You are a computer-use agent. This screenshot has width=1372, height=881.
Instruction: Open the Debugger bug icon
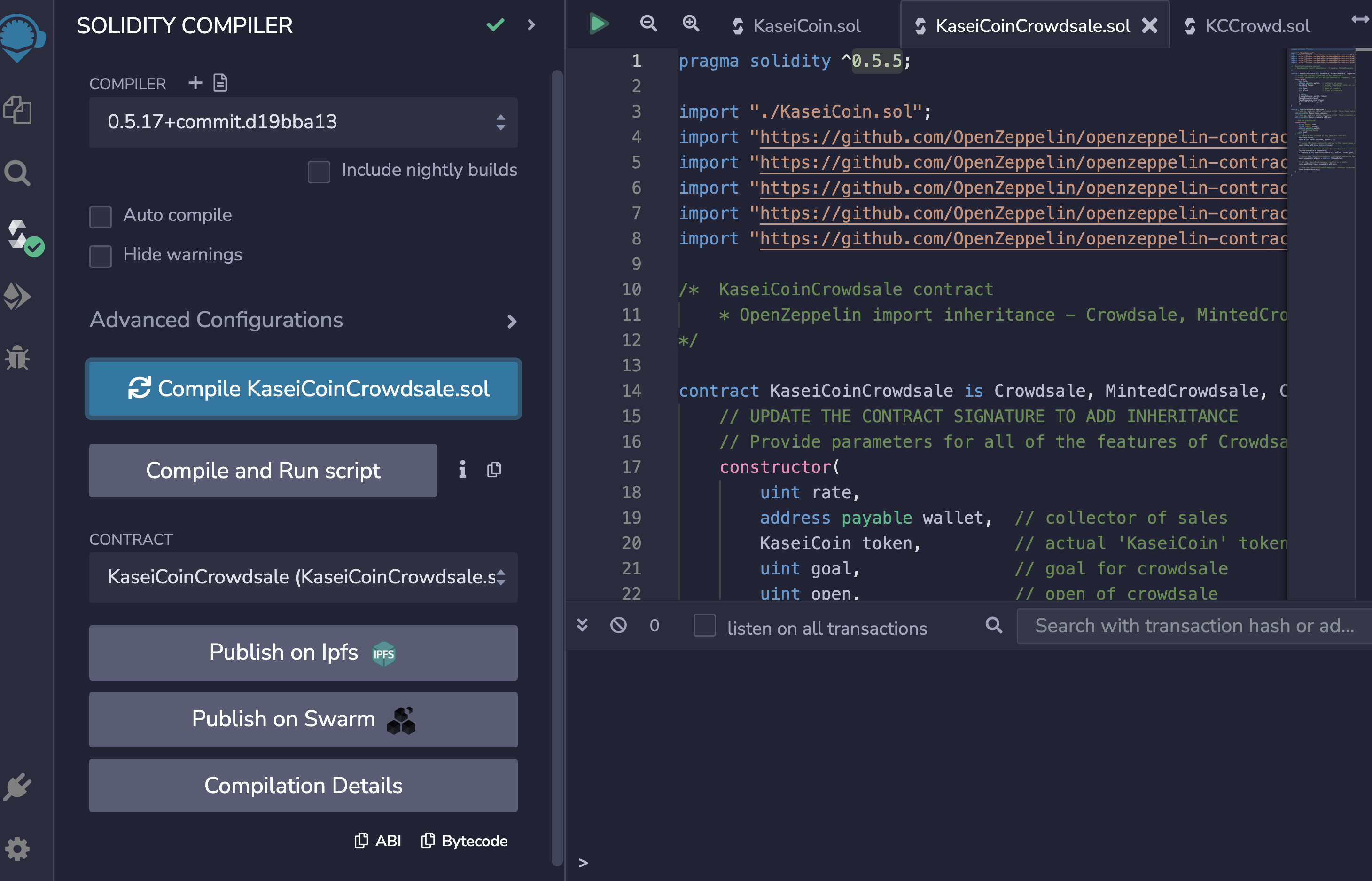tap(17, 358)
